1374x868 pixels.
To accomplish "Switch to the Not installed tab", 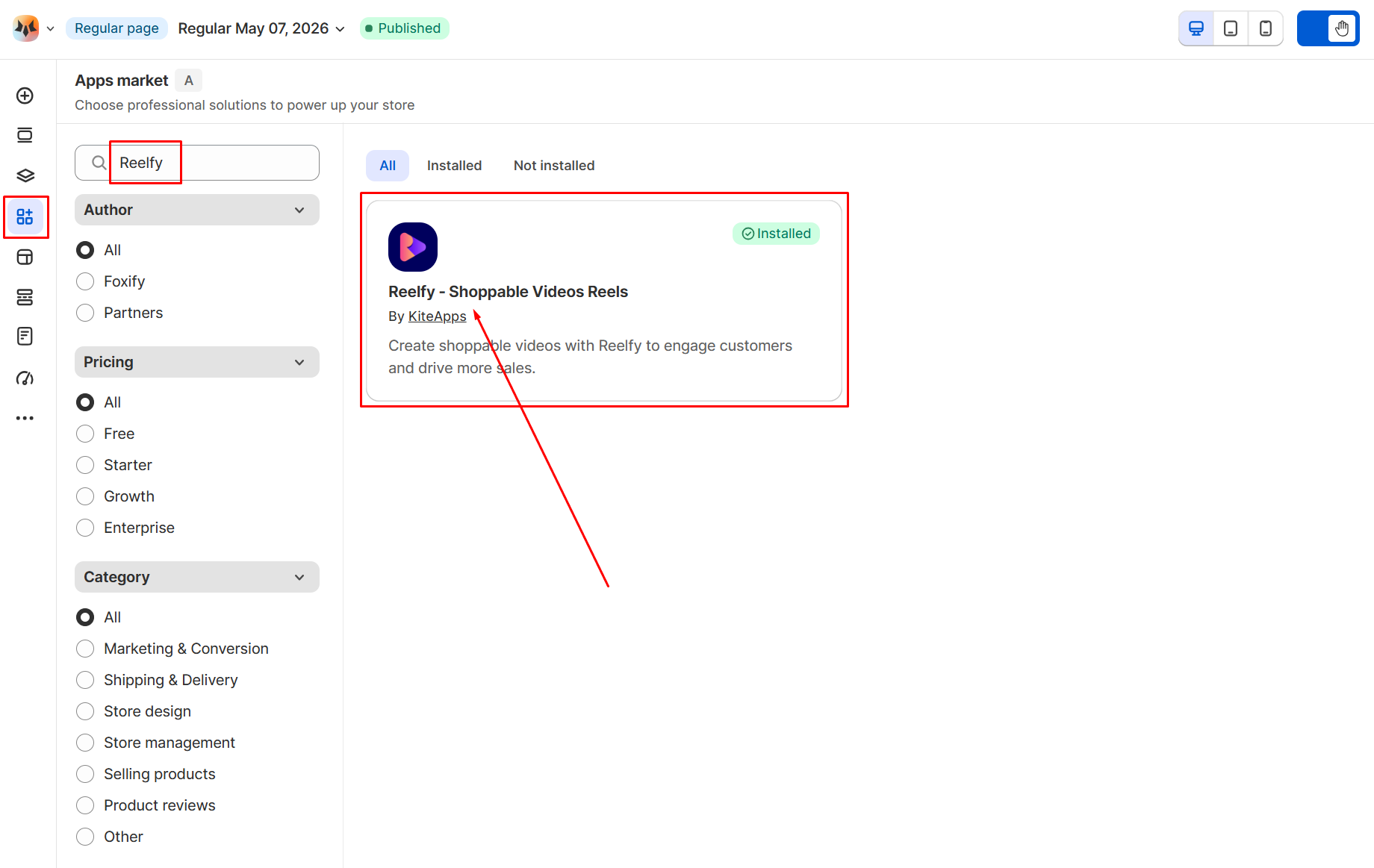I will pyautogui.click(x=554, y=166).
